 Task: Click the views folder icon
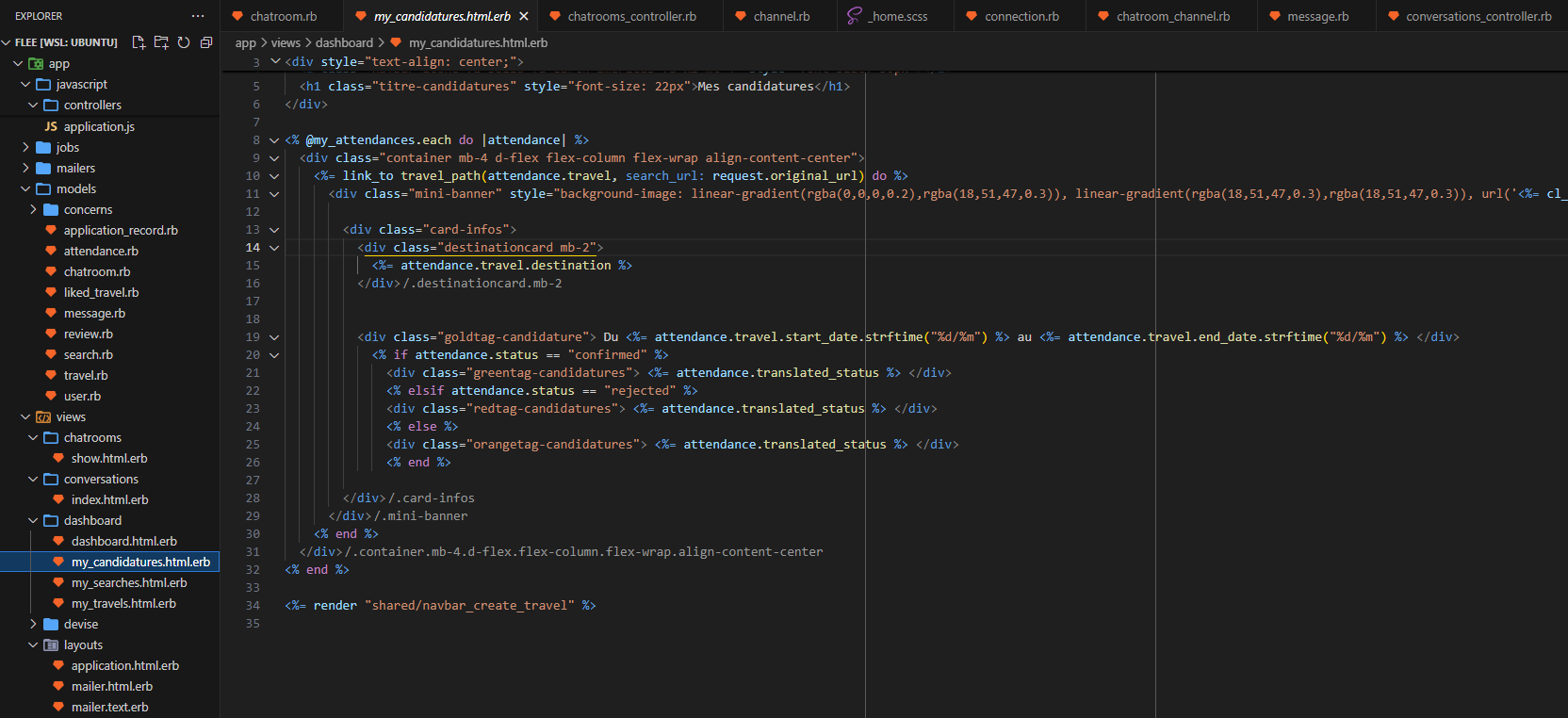click(43, 416)
